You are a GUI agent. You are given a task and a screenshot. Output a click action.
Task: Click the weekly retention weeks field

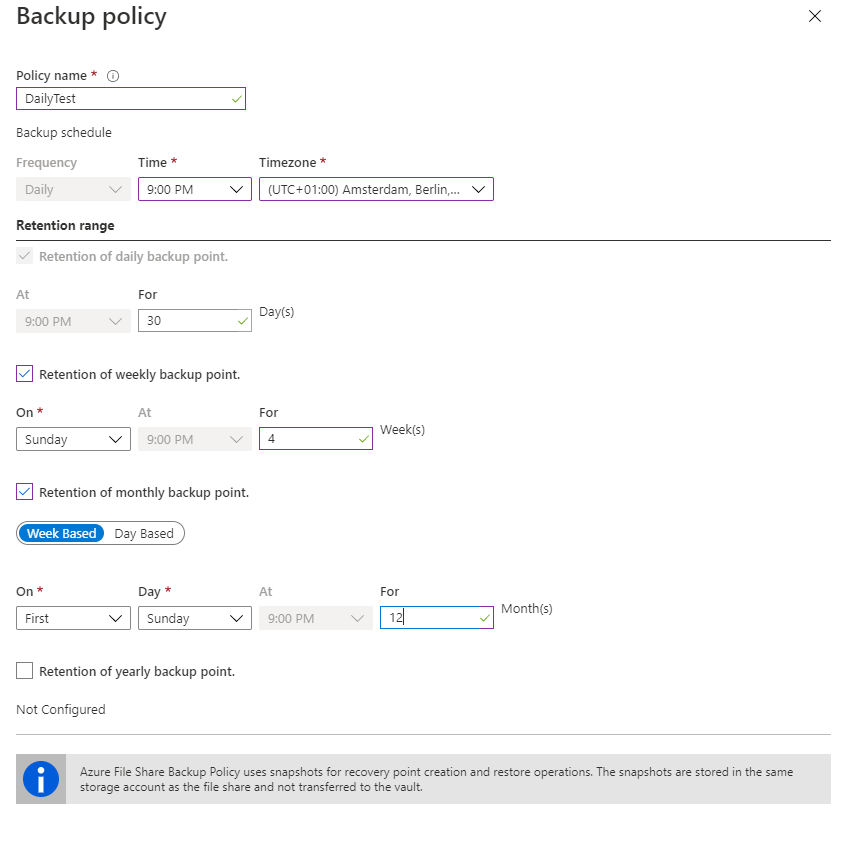[x=306, y=439]
